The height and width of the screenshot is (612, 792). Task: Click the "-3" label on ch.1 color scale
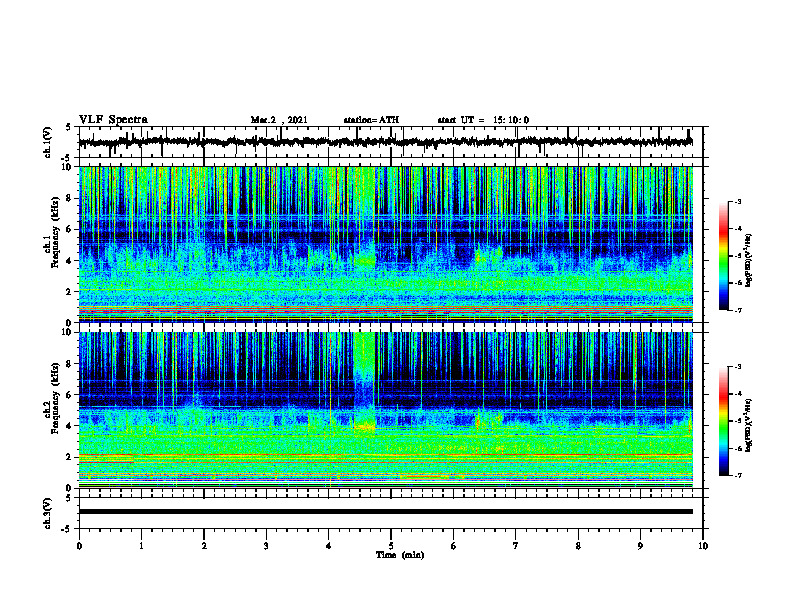coord(737,201)
